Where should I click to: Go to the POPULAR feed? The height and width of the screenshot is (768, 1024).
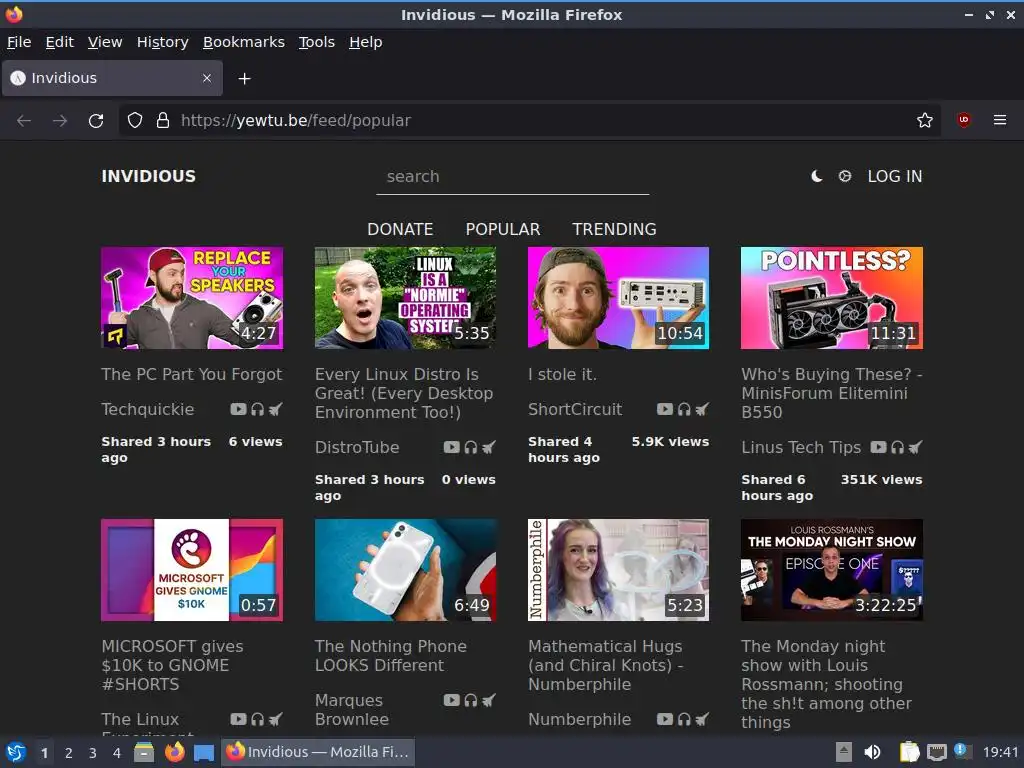point(503,229)
